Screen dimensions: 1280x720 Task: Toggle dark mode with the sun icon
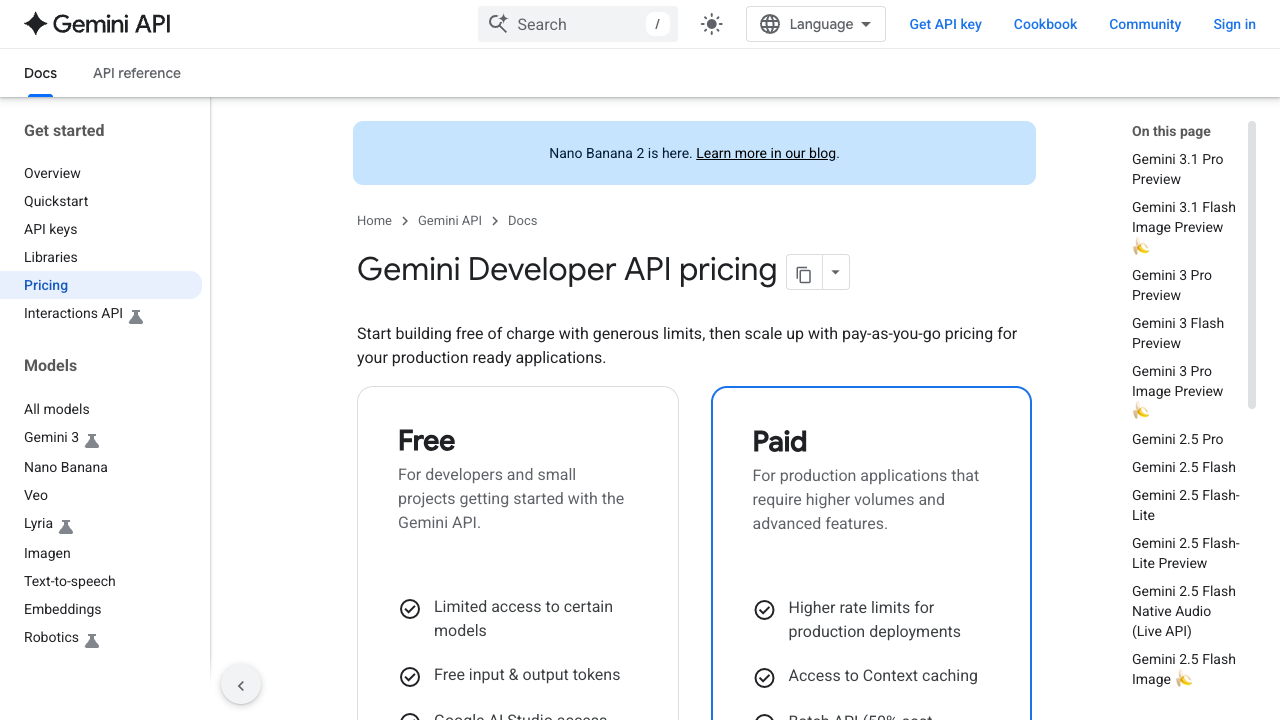click(711, 23)
